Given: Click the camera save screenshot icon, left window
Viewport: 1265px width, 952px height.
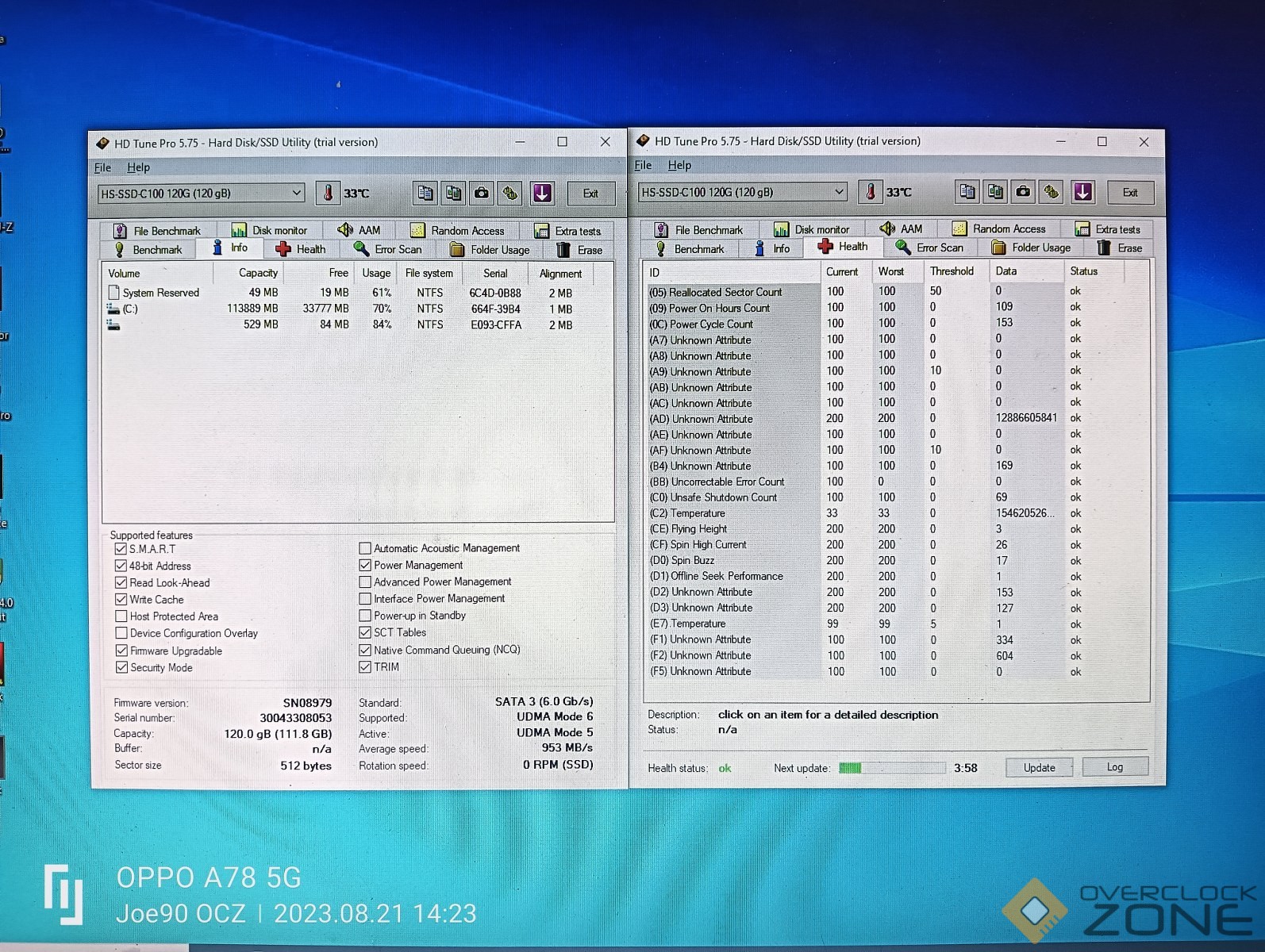Looking at the screenshot, I should click(x=481, y=193).
